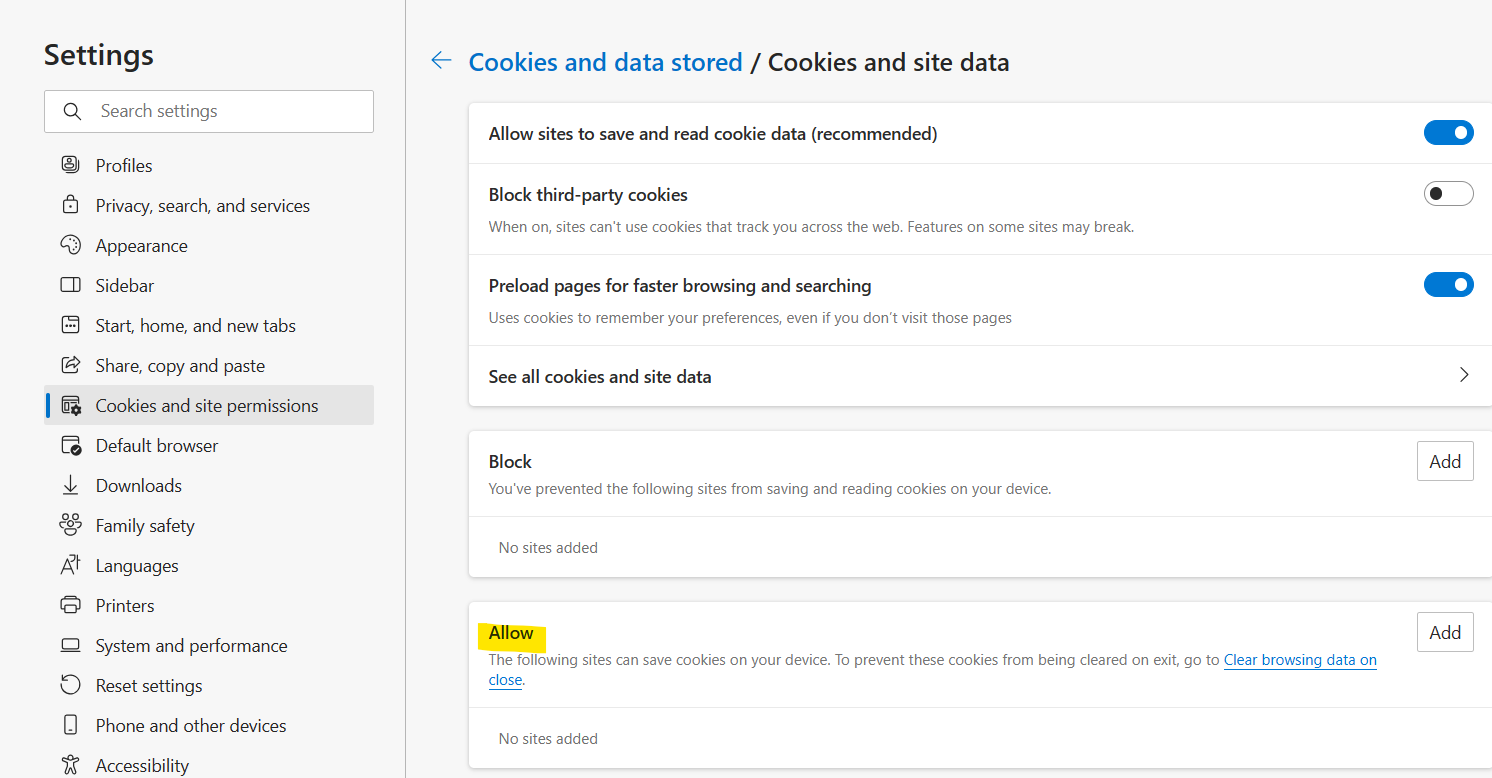Click the back arrow next to breadcrumb
Image resolution: width=1492 pixels, height=778 pixels.
[x=441, y=60]
